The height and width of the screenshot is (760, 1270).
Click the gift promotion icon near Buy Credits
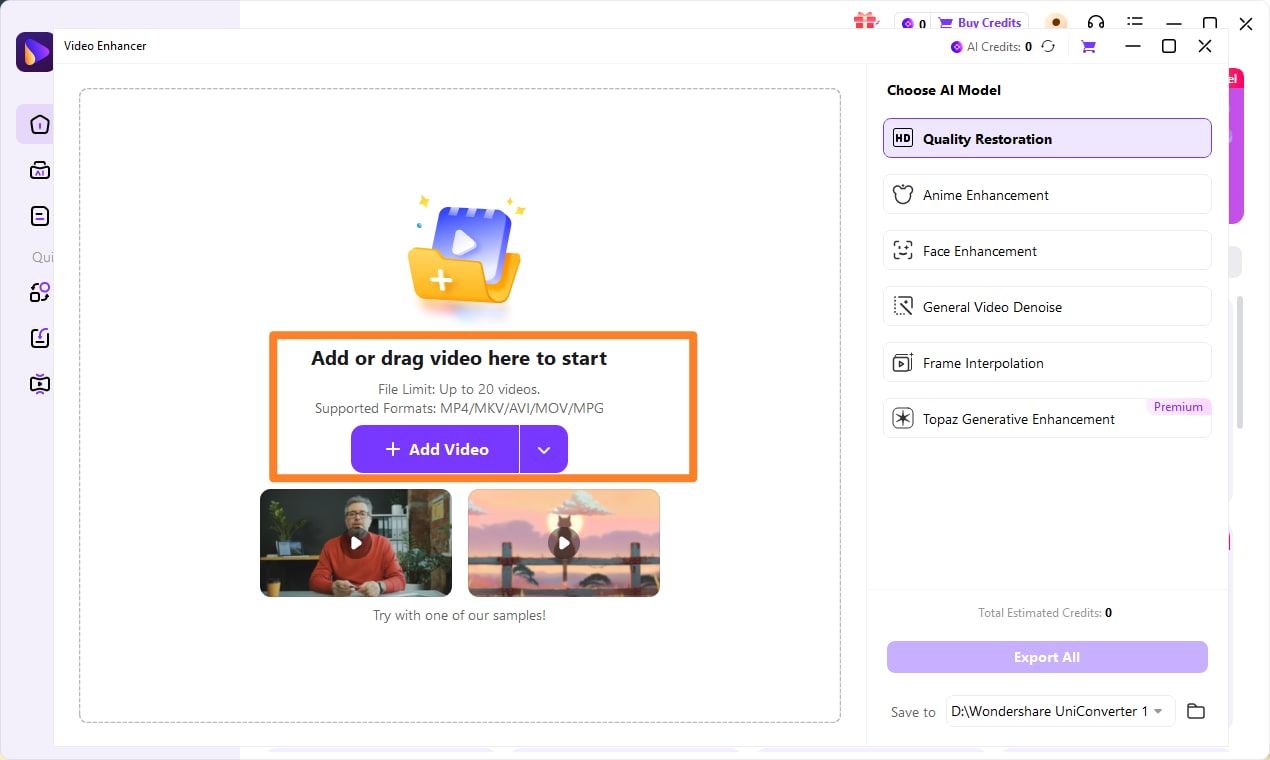(x=864, y=22)
